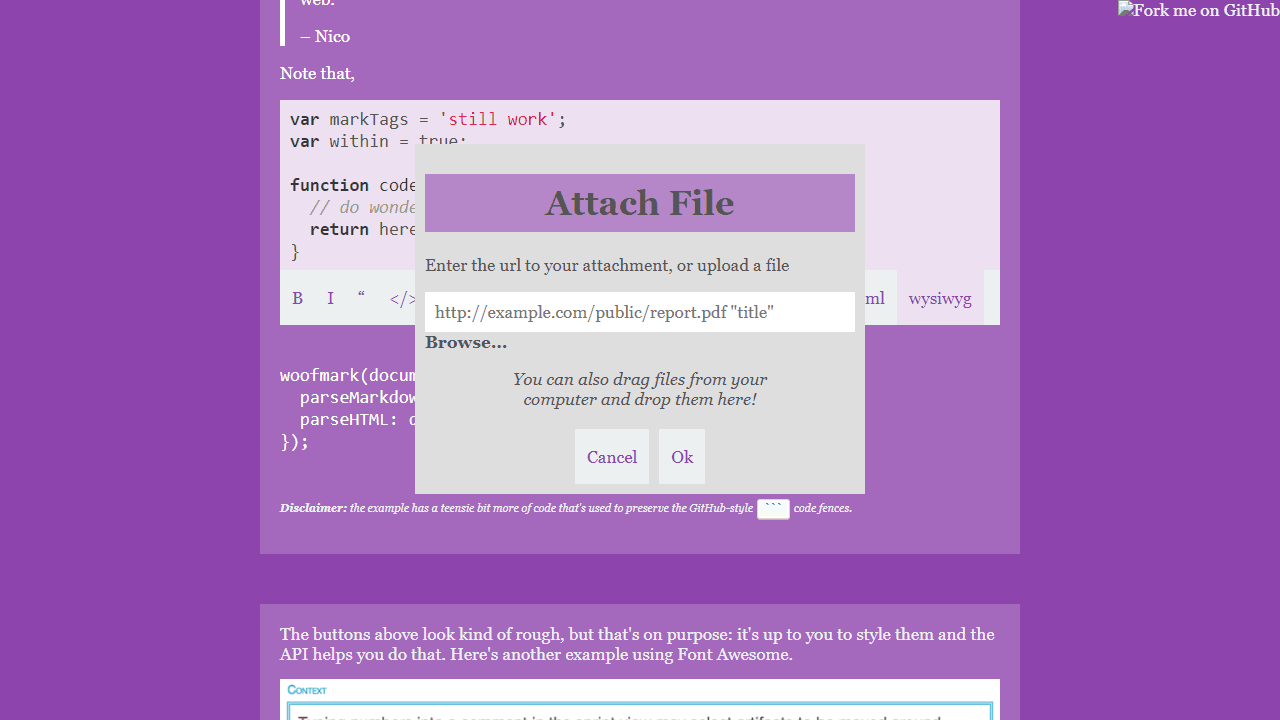Screen dimensions: 1280x720
Task: Switch editor to wysiwyg mode
Action: (940, 298)
